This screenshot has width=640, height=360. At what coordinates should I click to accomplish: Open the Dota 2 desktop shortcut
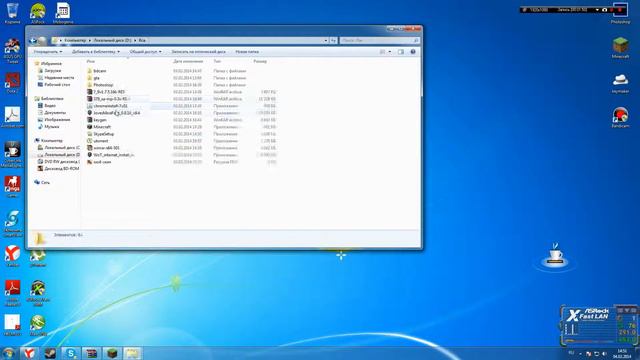coord(12,82)
